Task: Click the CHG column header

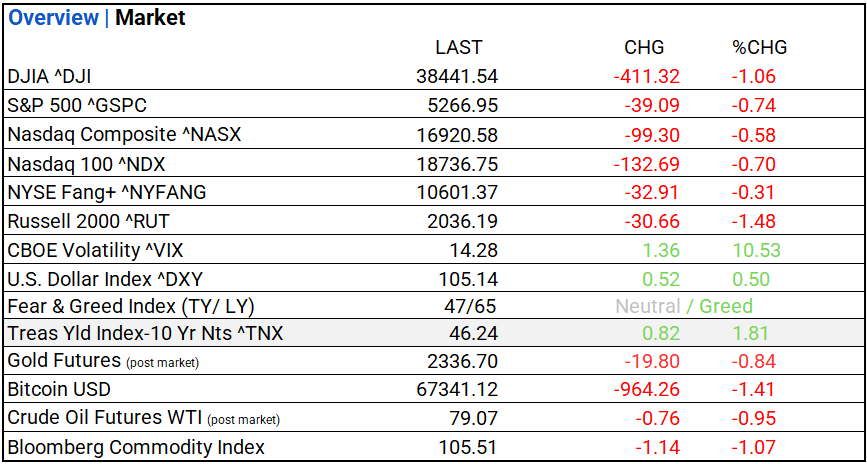Action: tap(644, 47)
